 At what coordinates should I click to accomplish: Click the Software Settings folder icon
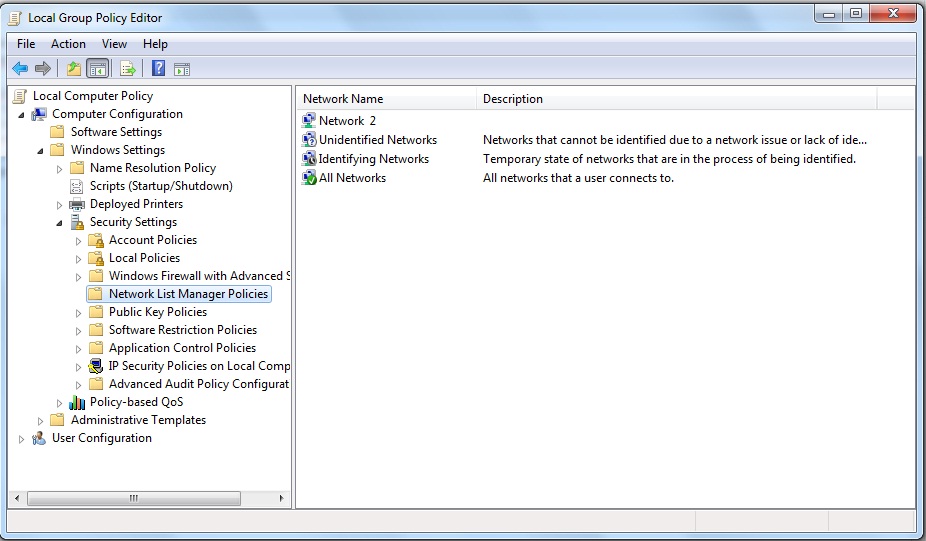tap(57, 132)
